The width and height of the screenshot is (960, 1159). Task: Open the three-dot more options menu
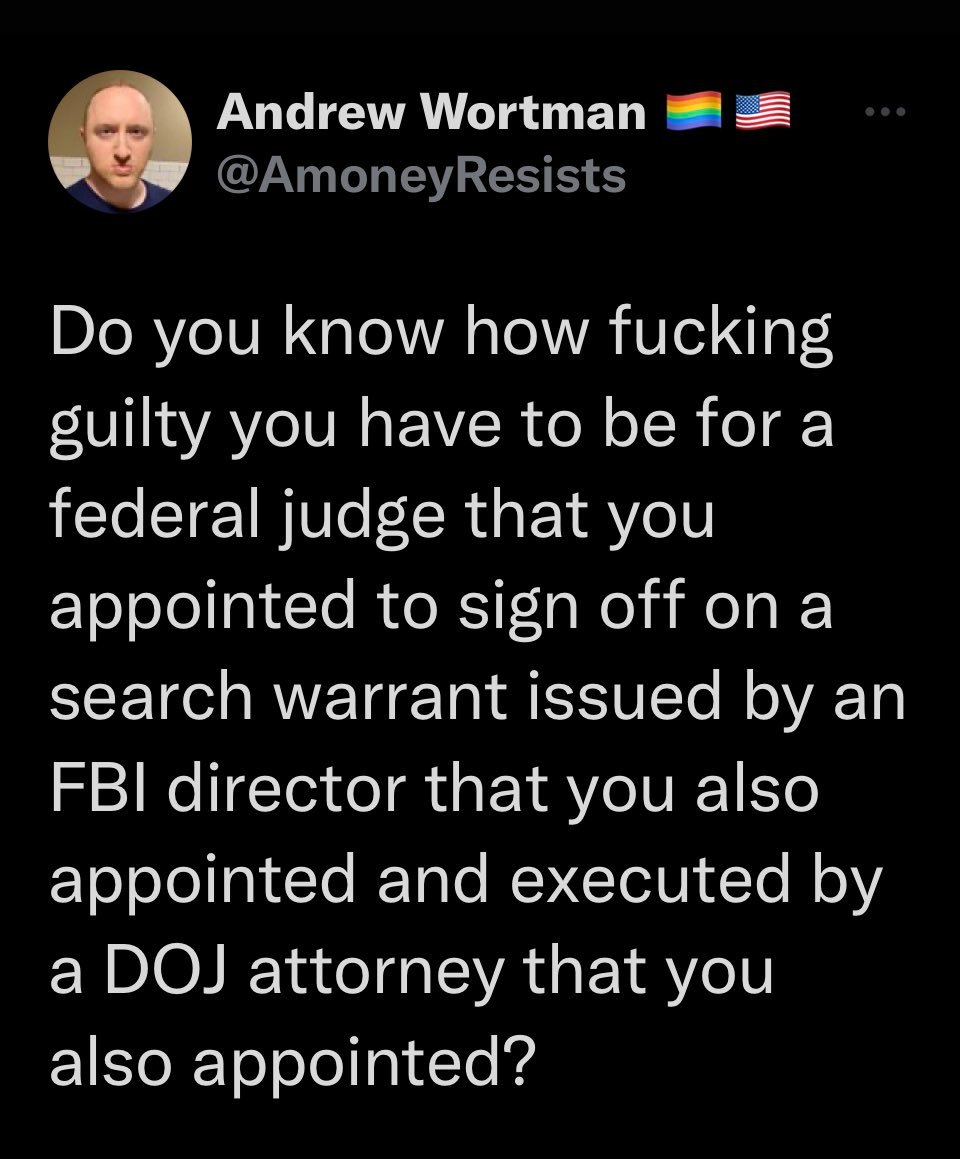click(x=886, y=113)
